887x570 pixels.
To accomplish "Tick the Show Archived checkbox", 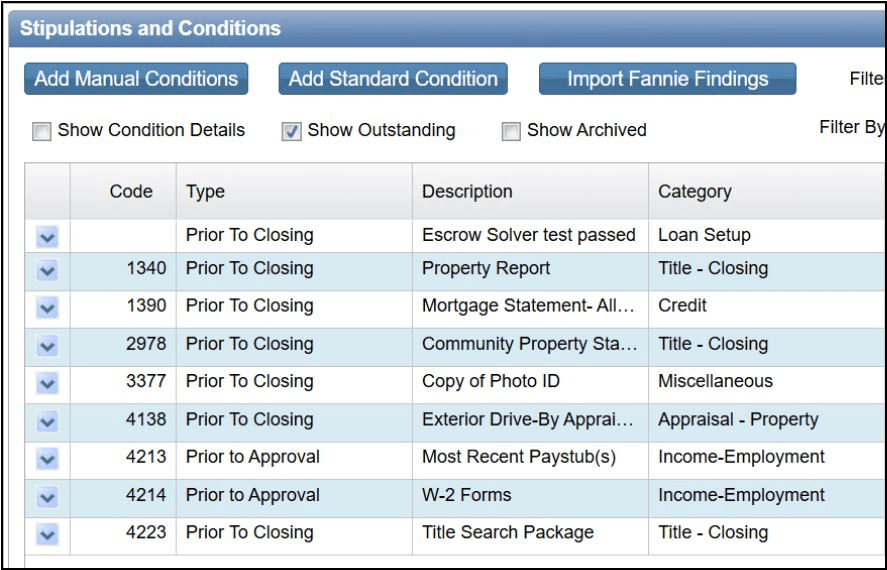I will [511, 132].
